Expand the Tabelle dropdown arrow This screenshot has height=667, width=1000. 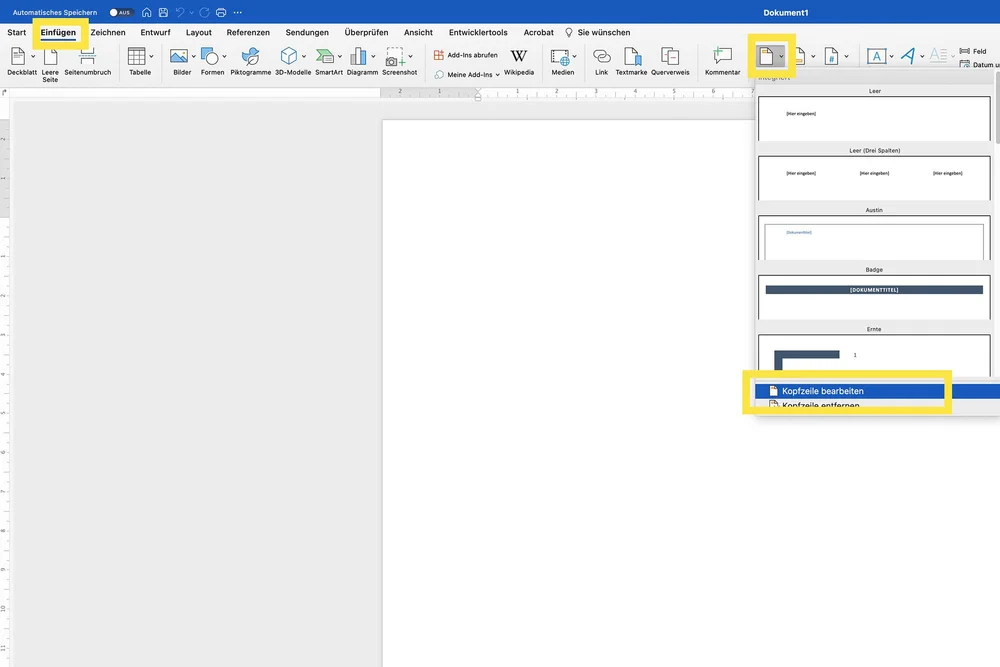pos(151,57)
